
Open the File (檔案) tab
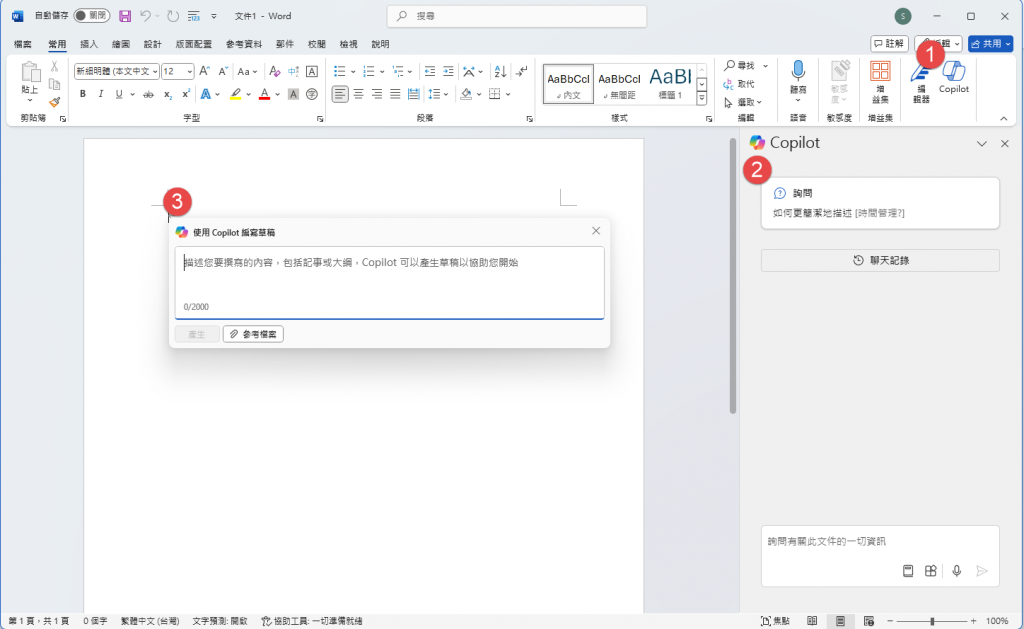pos(22,44)
